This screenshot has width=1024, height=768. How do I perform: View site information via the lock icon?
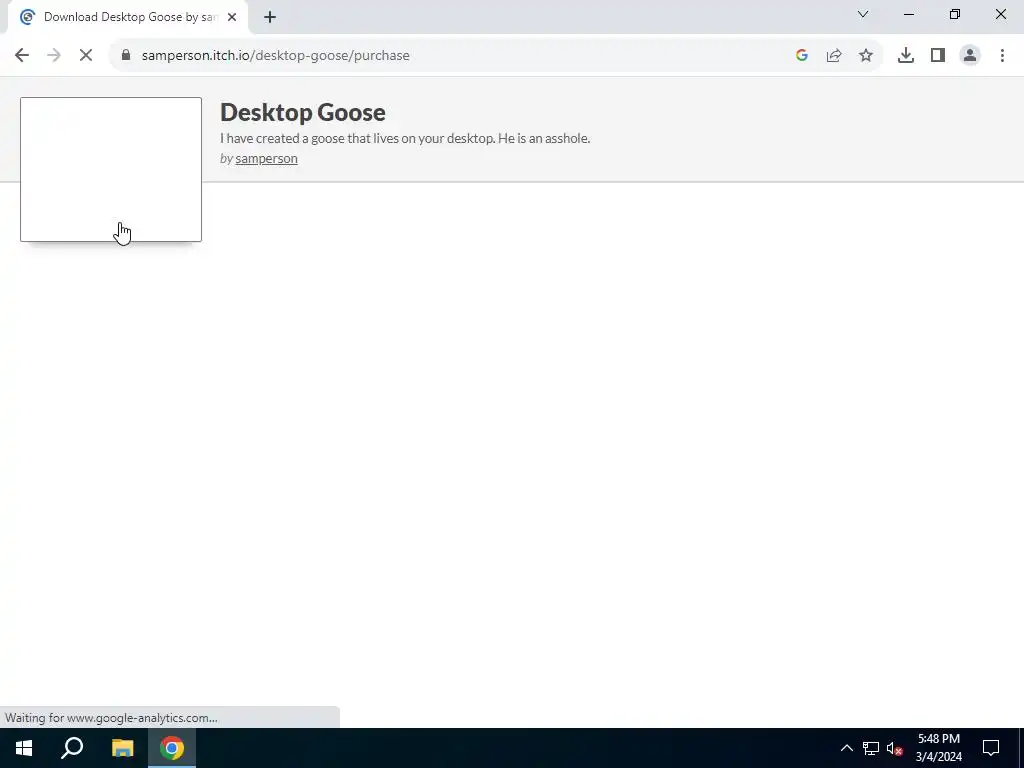126,56
